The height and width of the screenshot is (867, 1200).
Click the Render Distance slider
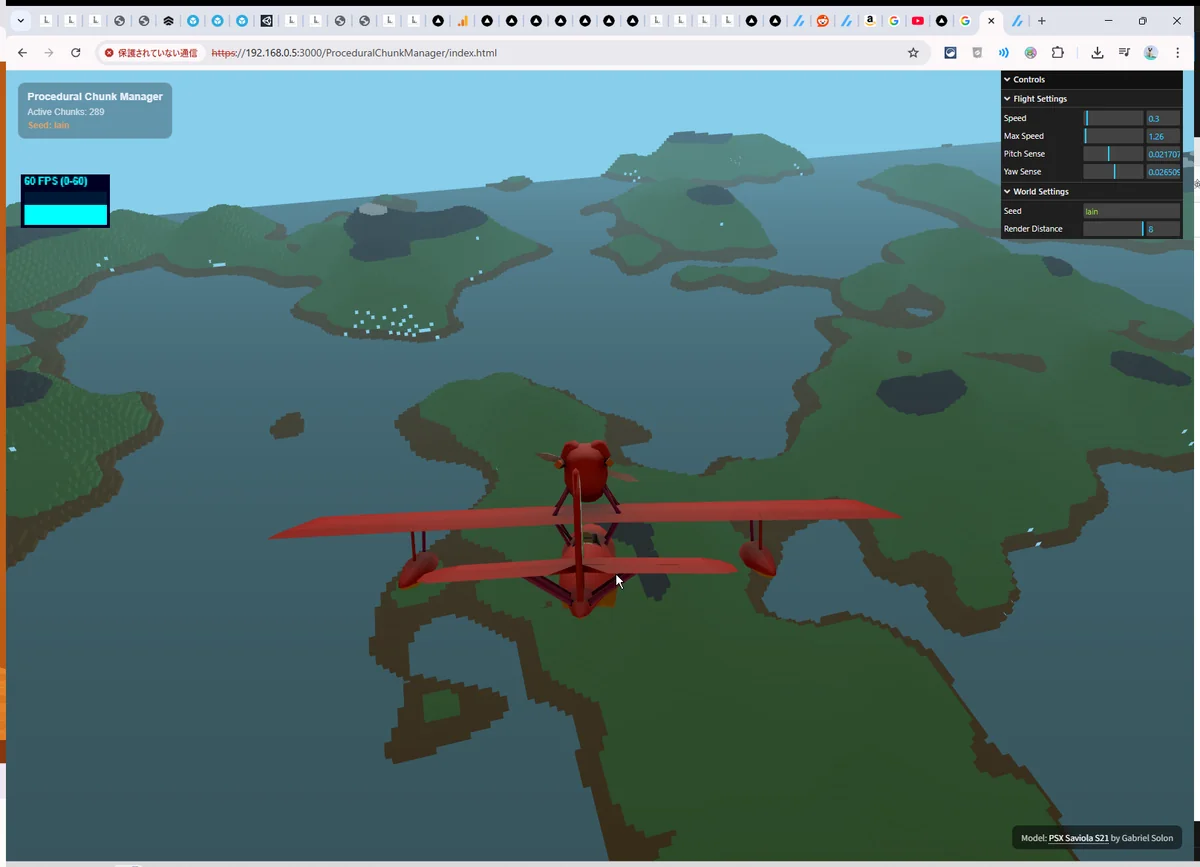(1113, 229)
